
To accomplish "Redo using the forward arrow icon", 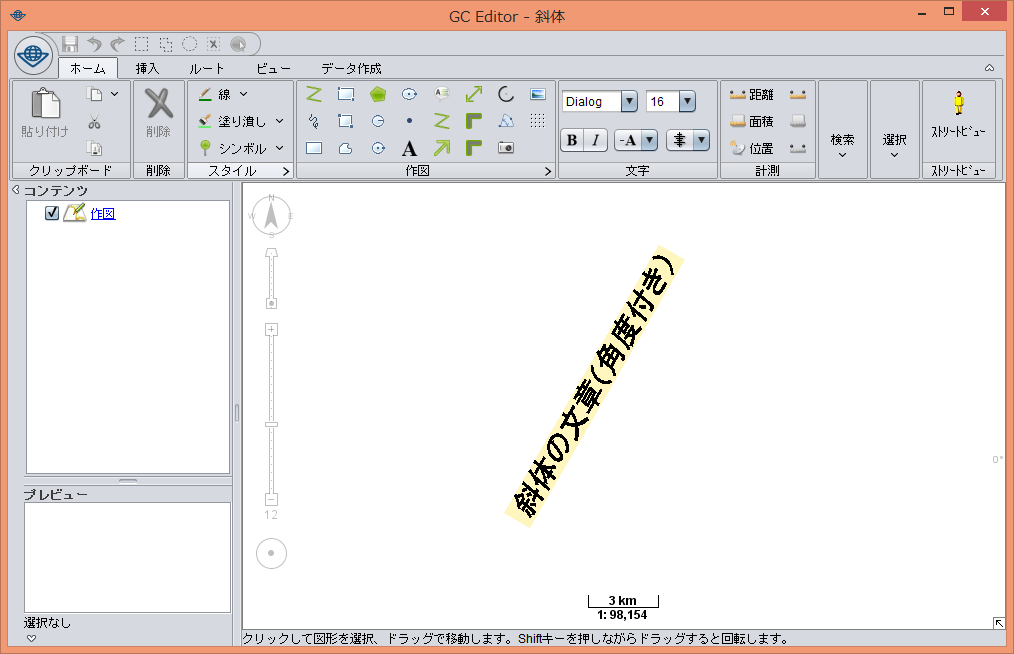I will (x=118, y=44).
